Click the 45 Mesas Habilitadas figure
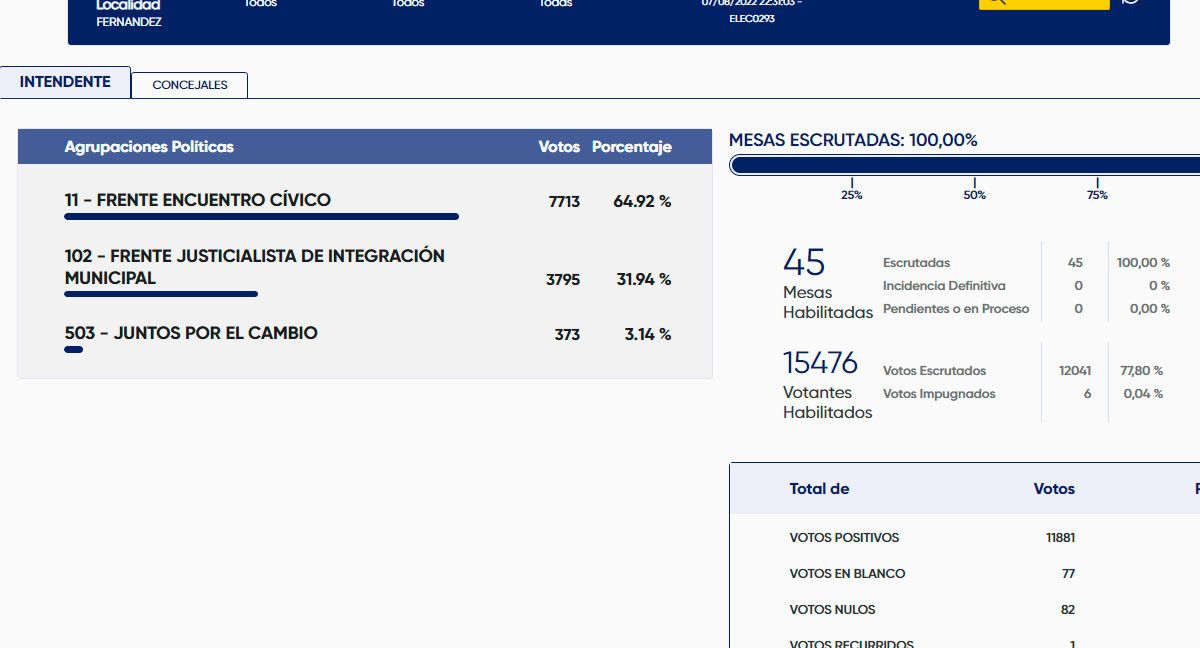 (x=804, y=263)
